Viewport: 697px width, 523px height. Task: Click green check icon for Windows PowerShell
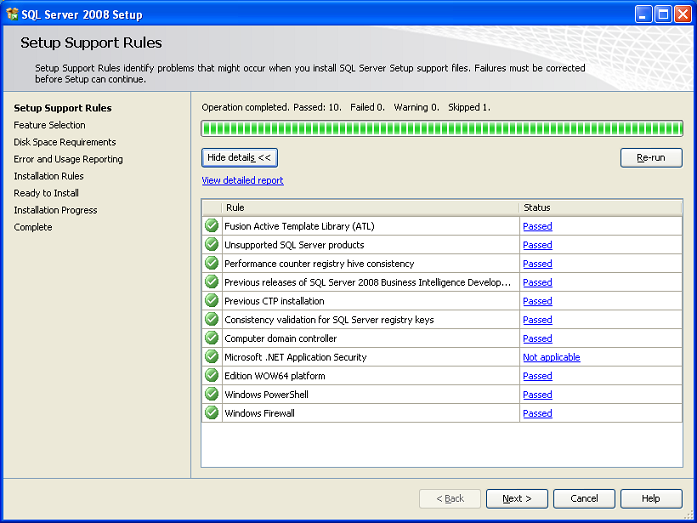(x=212, y=394)
